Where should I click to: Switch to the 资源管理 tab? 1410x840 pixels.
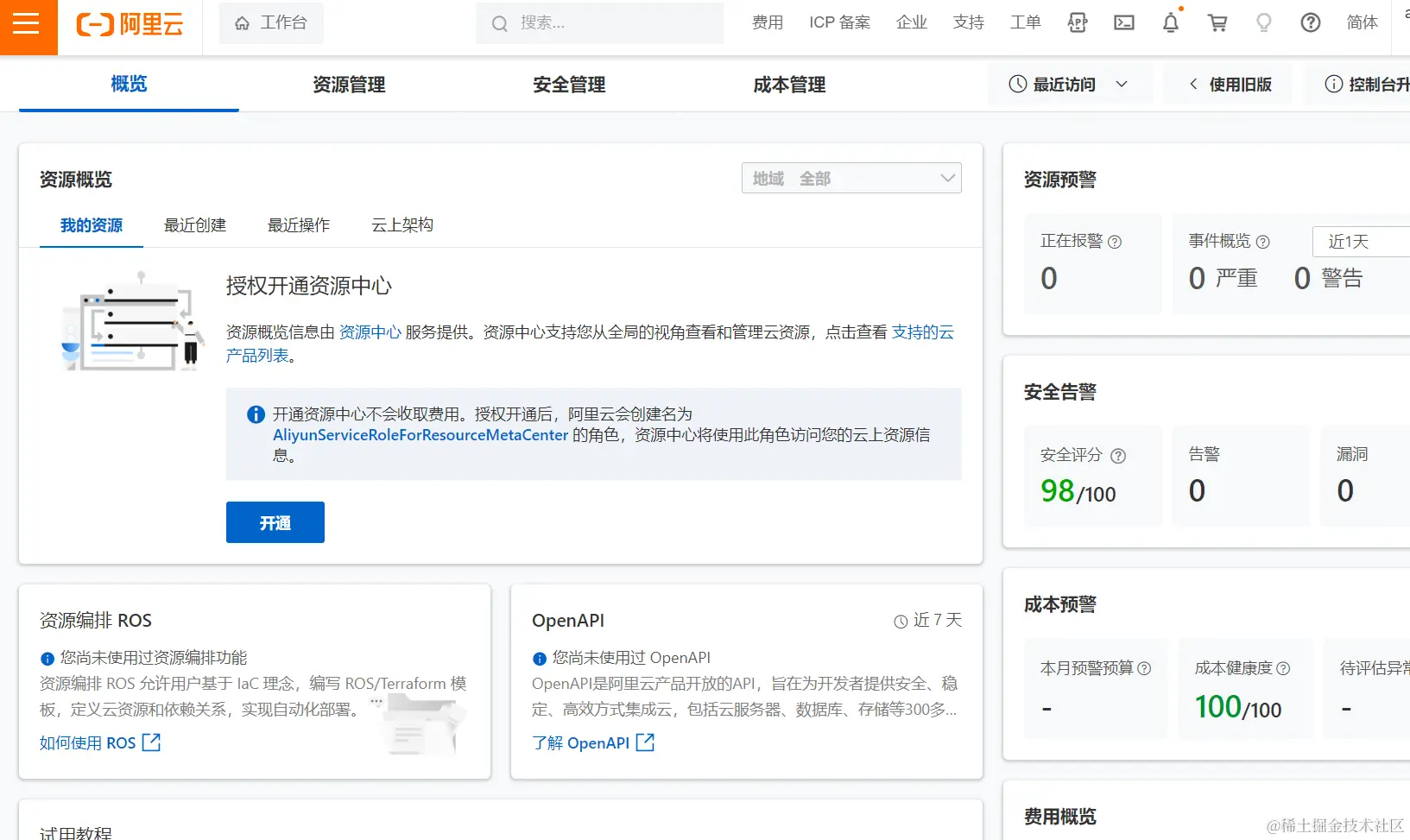coord(349,85)
